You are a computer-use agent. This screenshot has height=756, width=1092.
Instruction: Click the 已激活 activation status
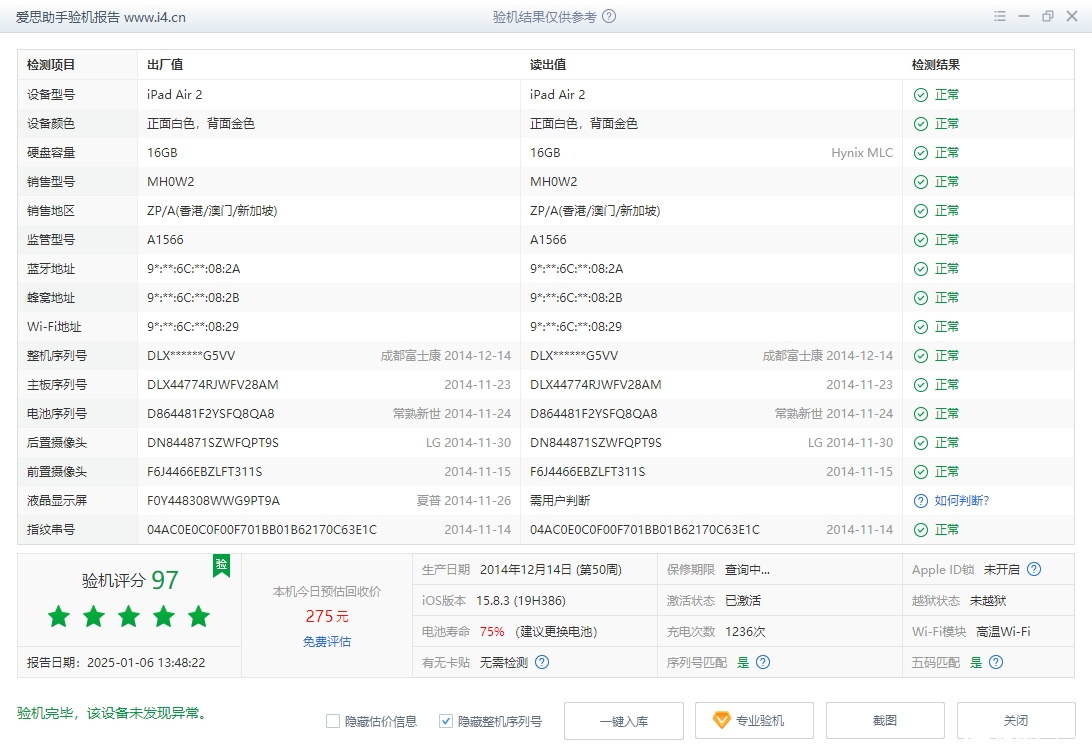(743, 600)
